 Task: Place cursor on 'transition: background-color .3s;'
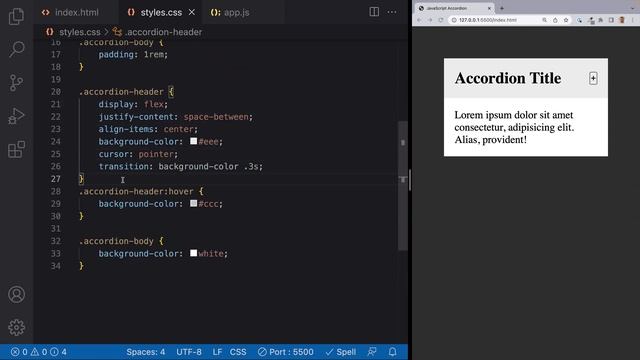pos(180,167)
